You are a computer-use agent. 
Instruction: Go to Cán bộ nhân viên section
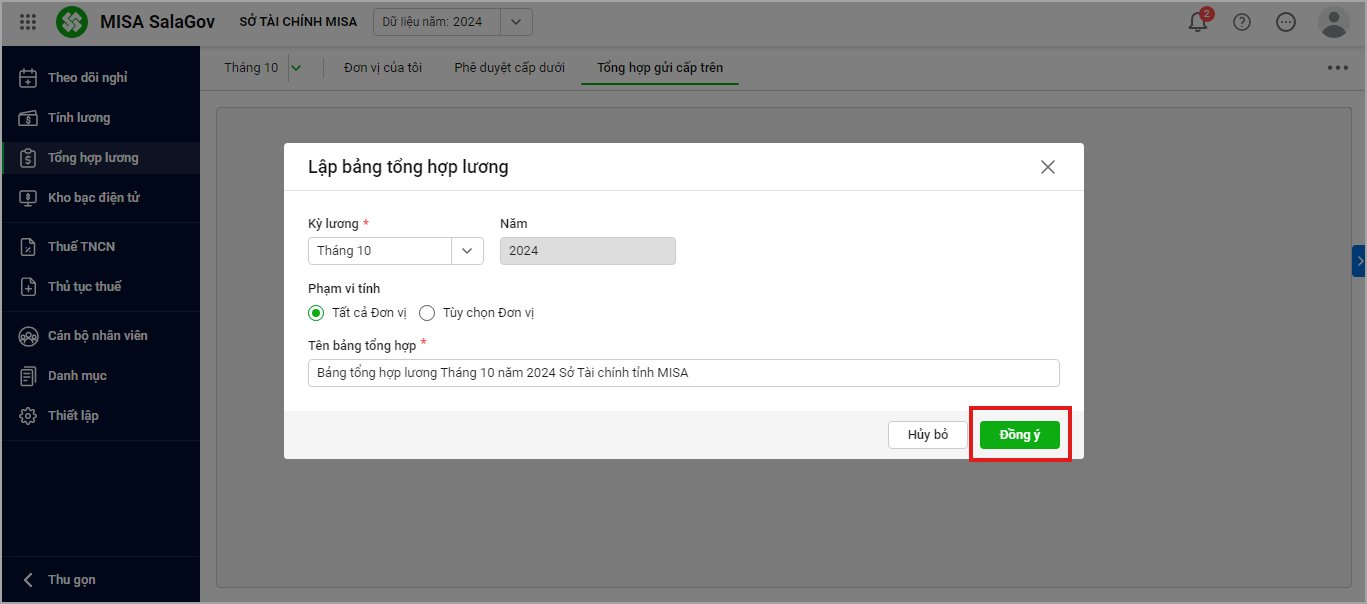coord(97,336)
